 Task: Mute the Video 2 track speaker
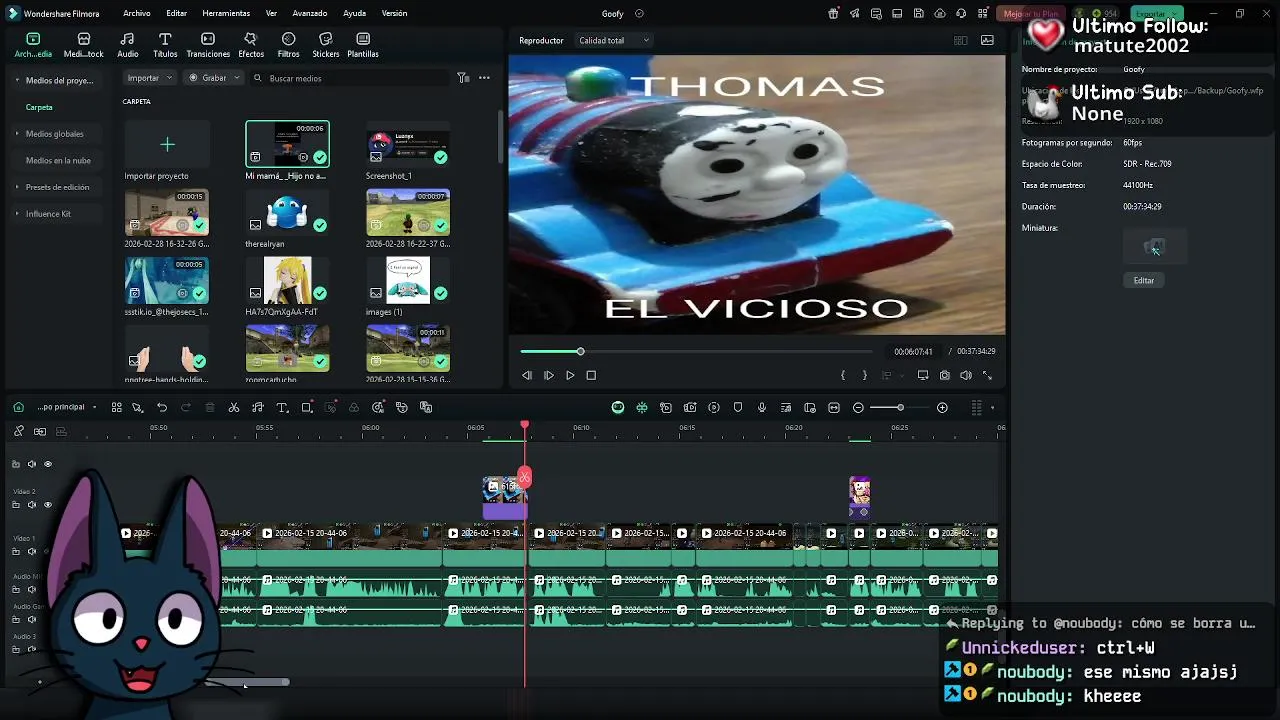pyautogui.click(x=32, y=505)
